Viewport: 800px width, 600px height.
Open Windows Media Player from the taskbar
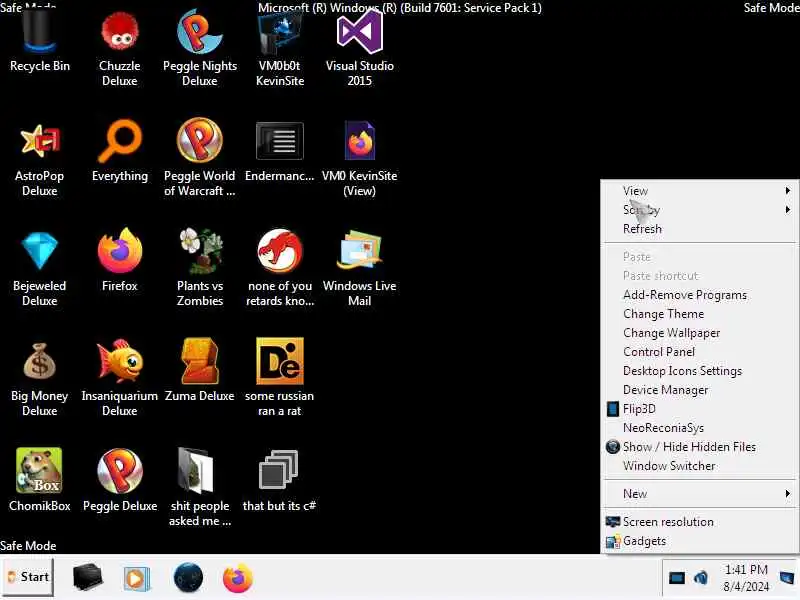(136, 579)
